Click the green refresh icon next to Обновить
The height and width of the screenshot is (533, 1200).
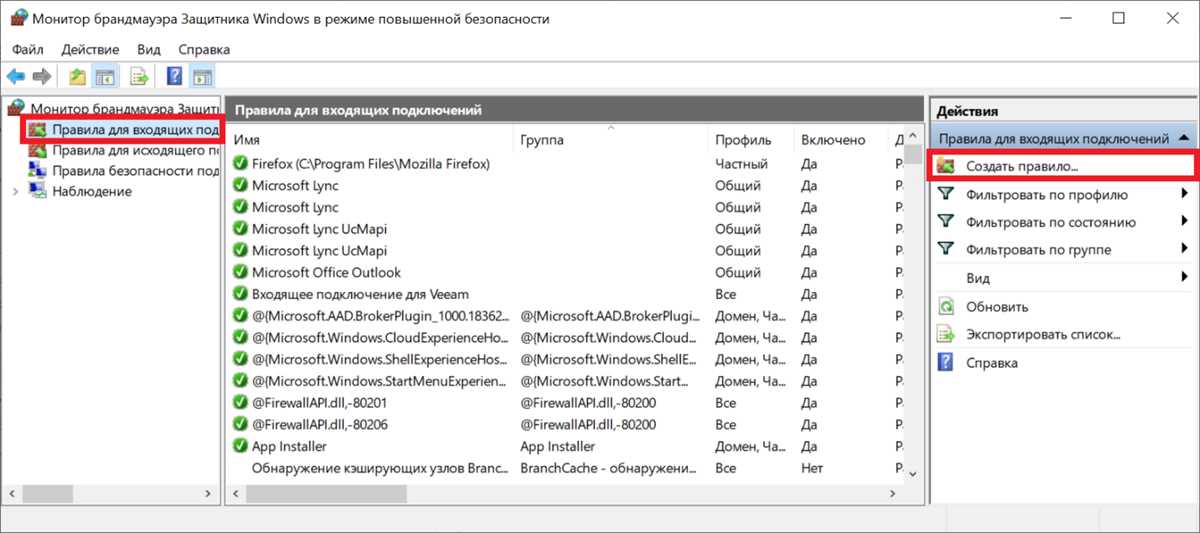click(945, 306)
